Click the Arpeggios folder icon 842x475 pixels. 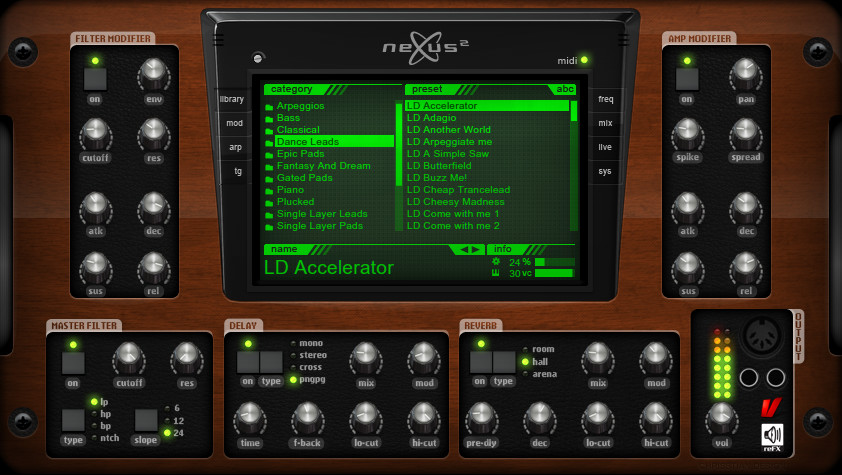click(x=269, y=106)
